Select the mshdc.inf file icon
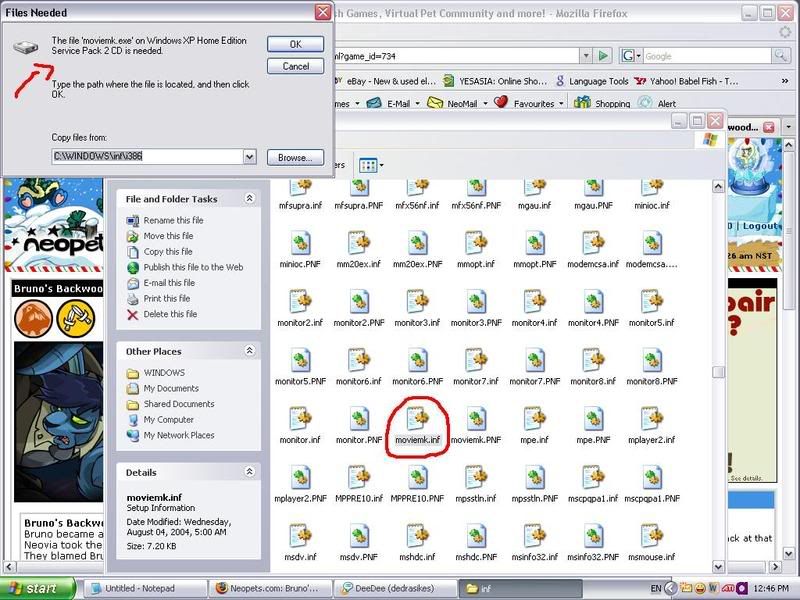Image resolution: width=800 pixels, height=600 pixels. coord(417,536)
